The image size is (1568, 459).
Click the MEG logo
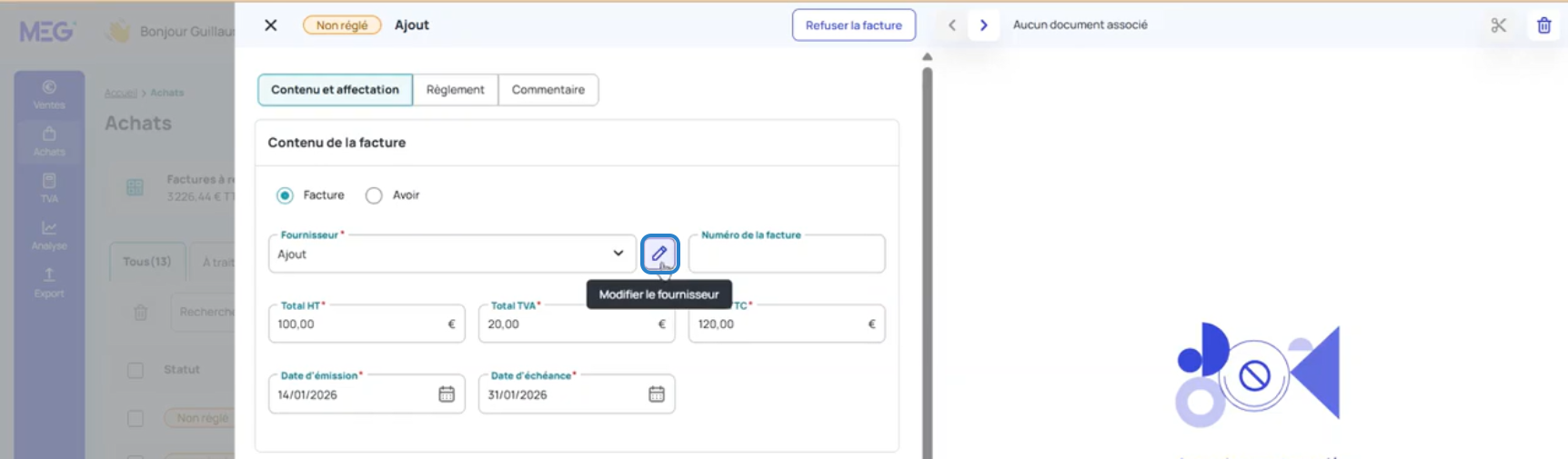click(46, 32)
